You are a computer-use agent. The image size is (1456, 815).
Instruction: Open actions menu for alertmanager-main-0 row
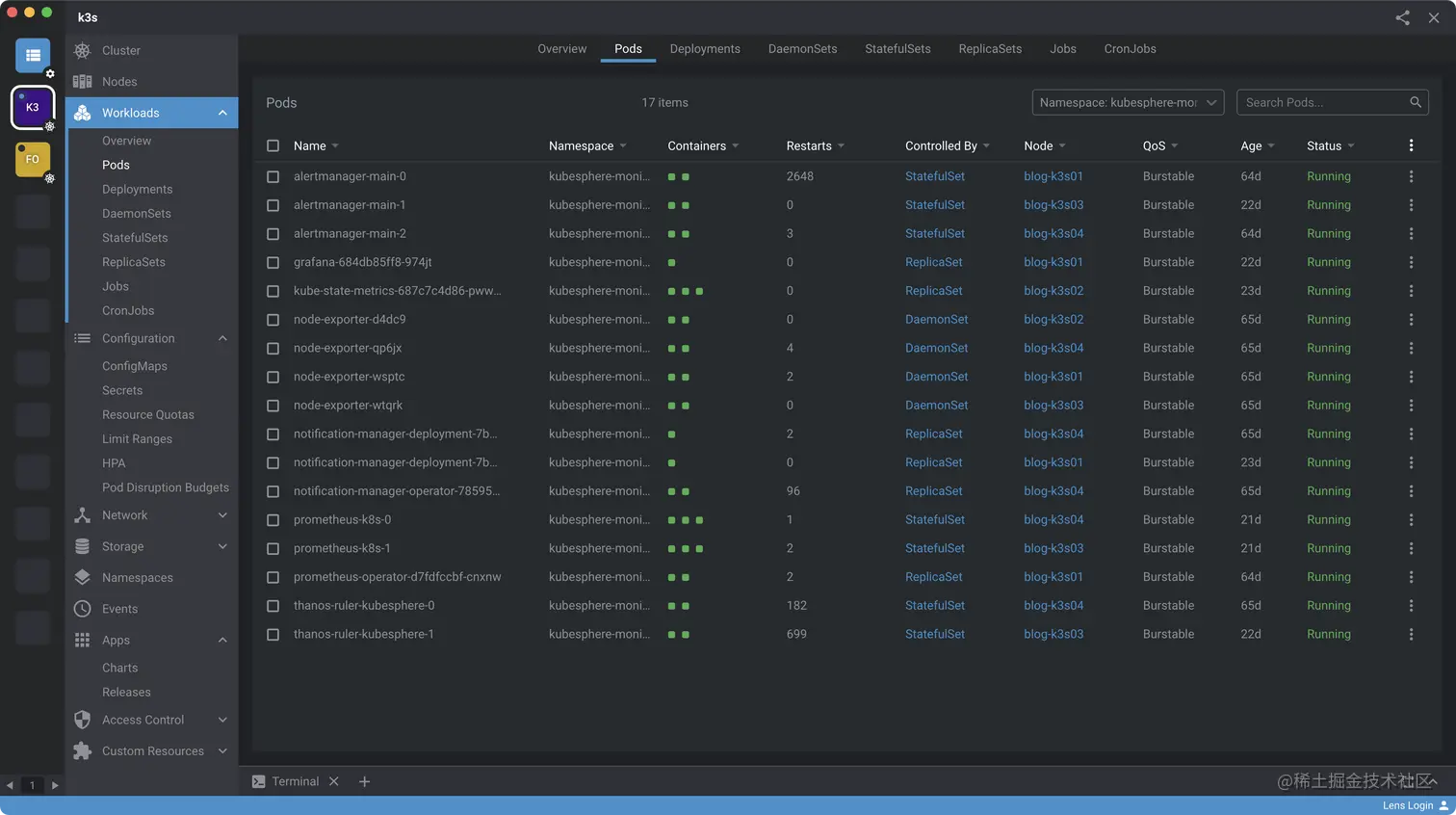coord(1411,176)
